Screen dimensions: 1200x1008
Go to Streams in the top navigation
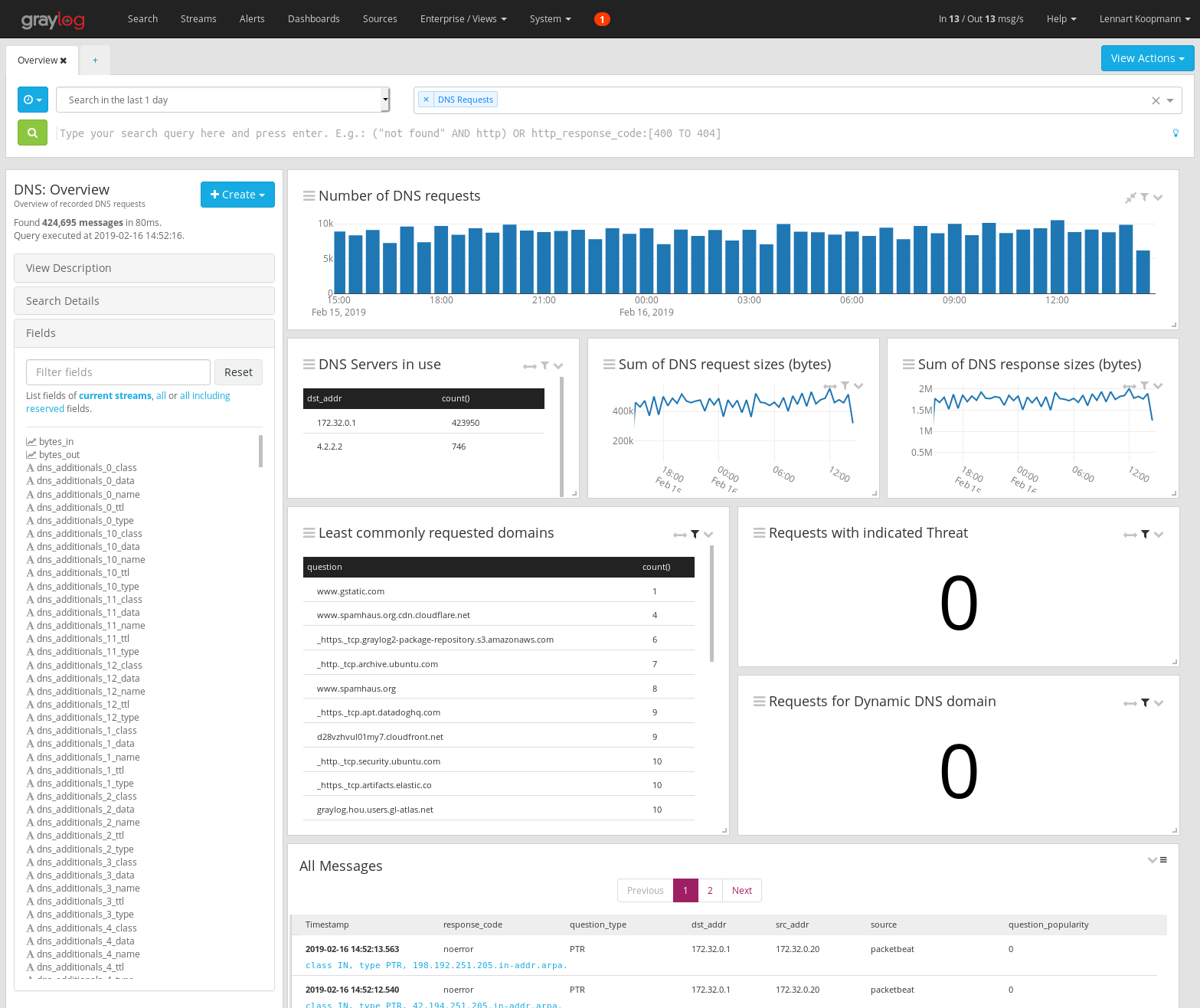point(198,19)
